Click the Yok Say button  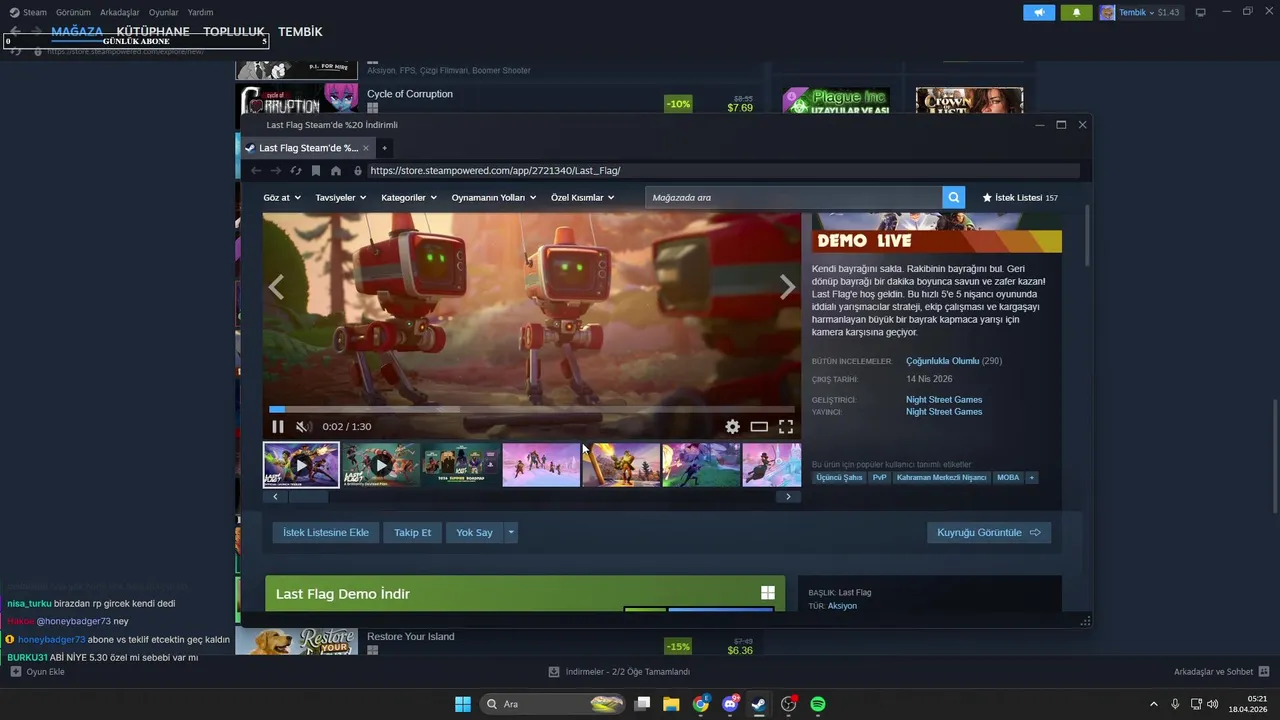pos(474,533)
